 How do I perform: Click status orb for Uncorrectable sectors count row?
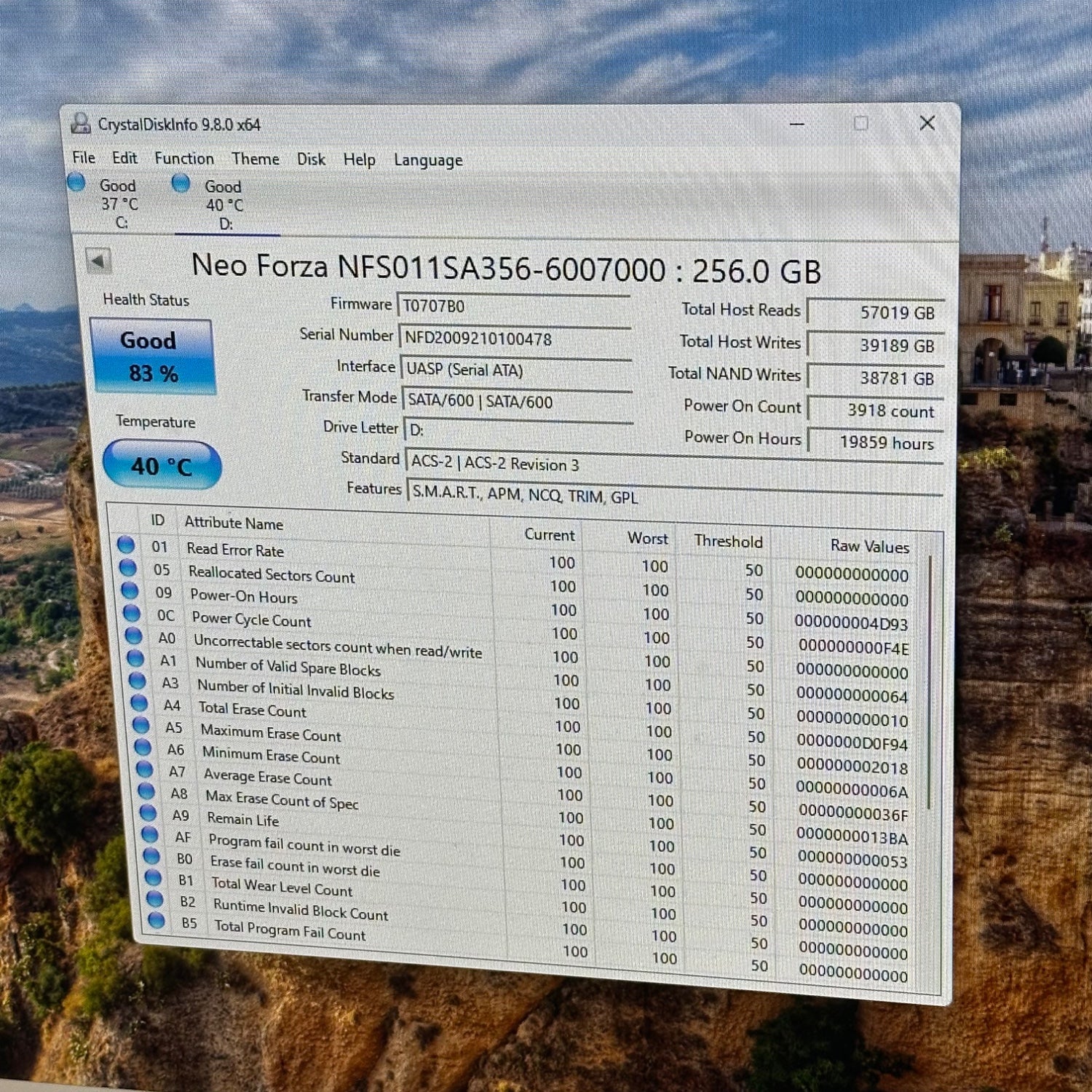[134, 636]
